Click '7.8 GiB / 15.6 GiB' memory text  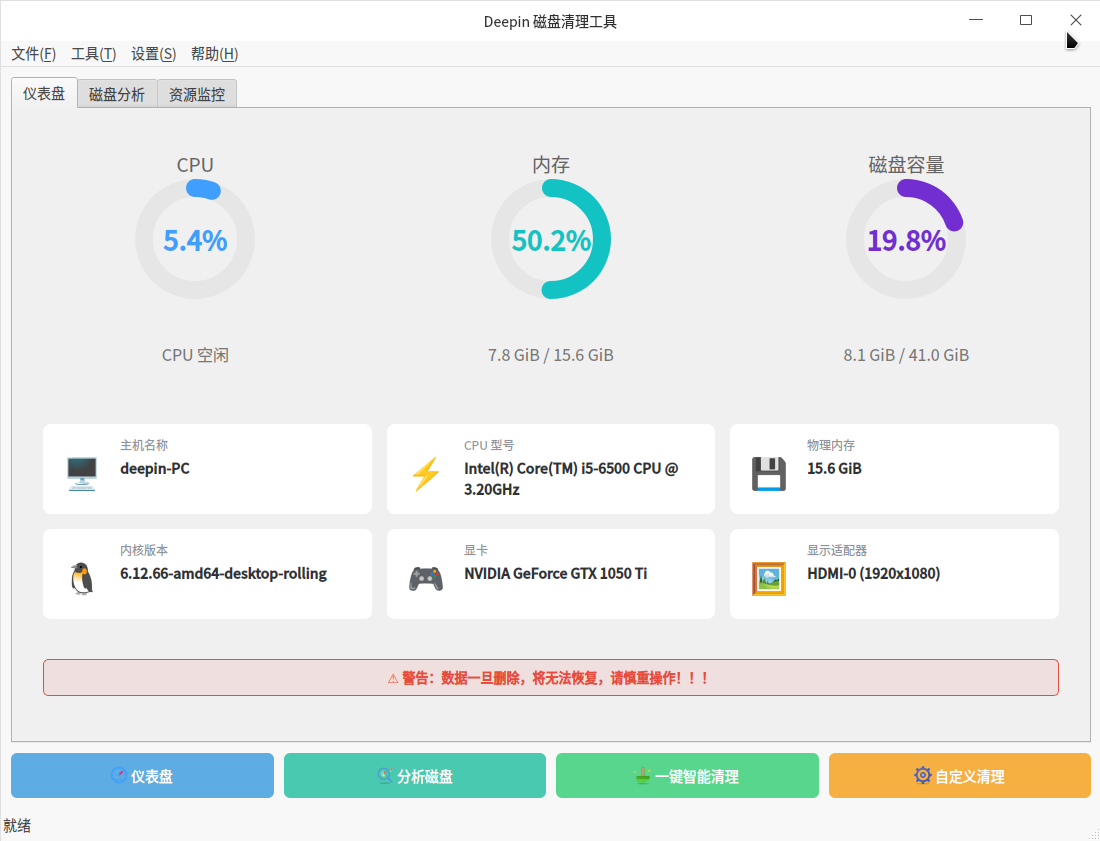[551, 355]
